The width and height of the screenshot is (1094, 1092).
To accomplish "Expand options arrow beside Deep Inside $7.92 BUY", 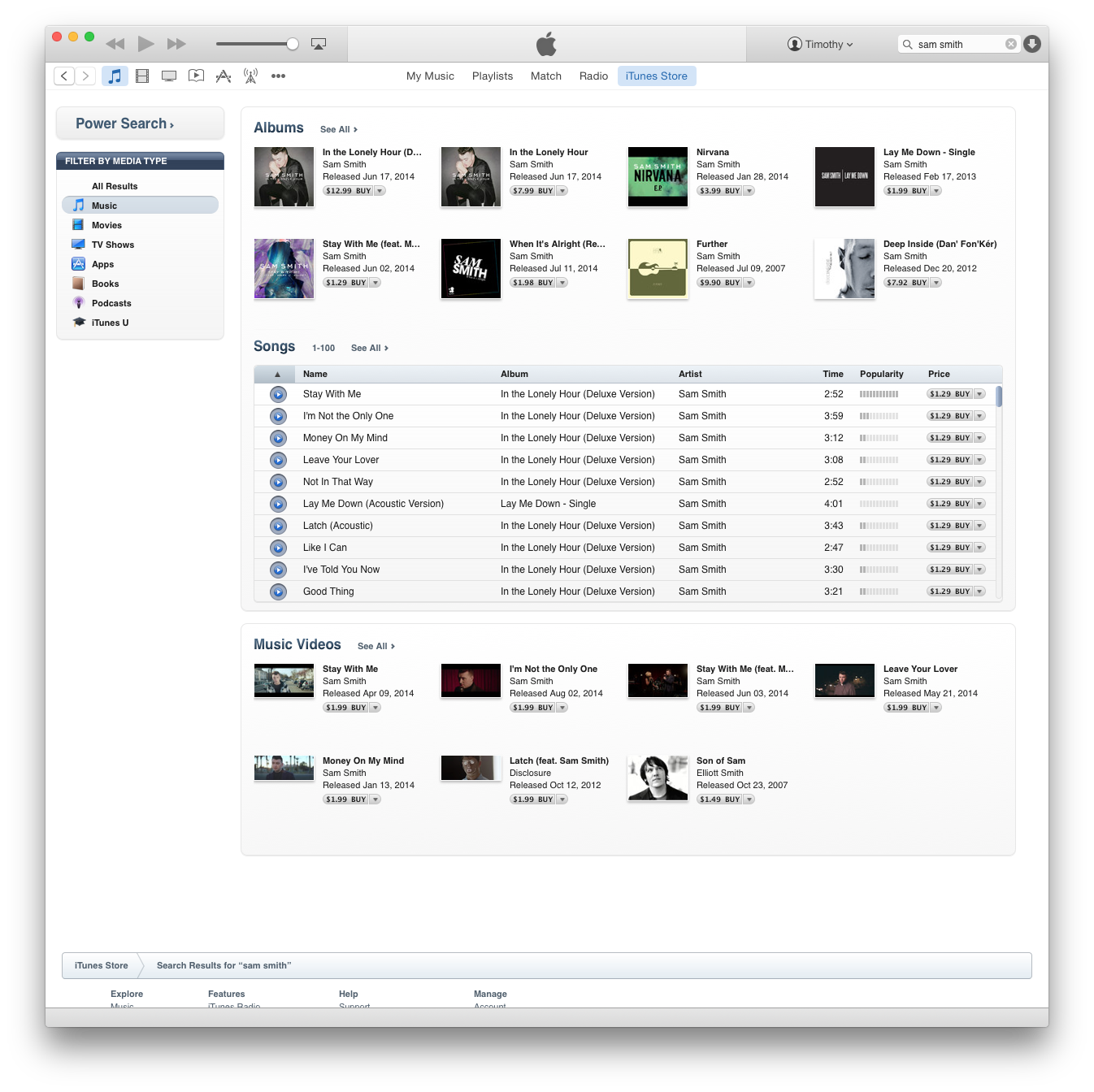I will (x=936, y=283).
